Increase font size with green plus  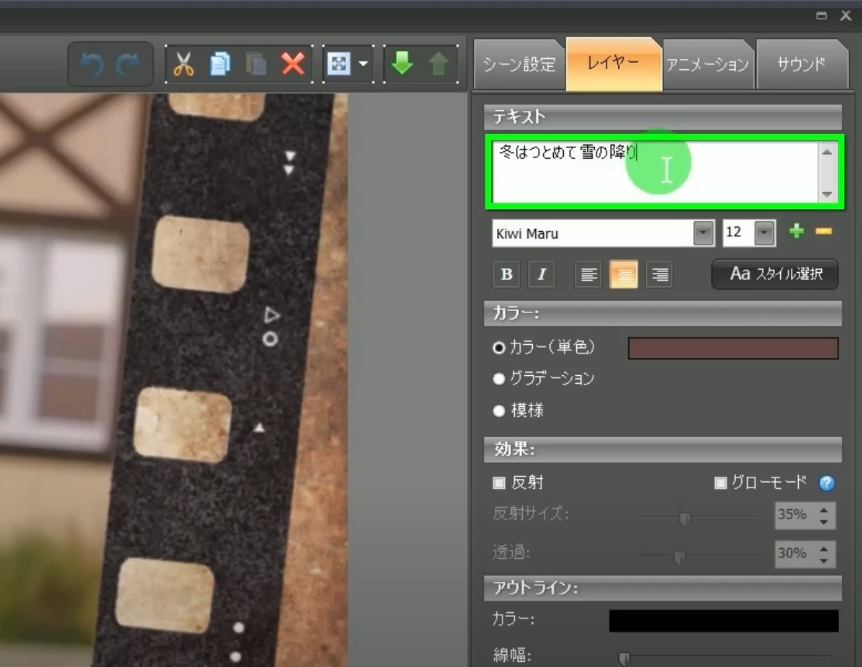coord(796,232)
